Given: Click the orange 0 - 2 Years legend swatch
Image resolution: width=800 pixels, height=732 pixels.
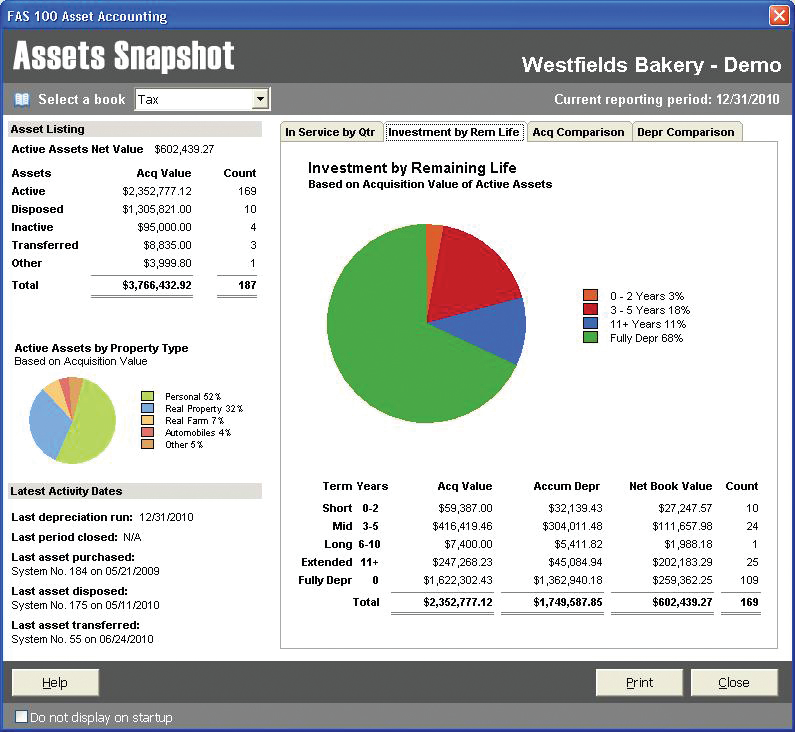Looking at the screenshot, I should pyautogui.click(x=590, y=295).
